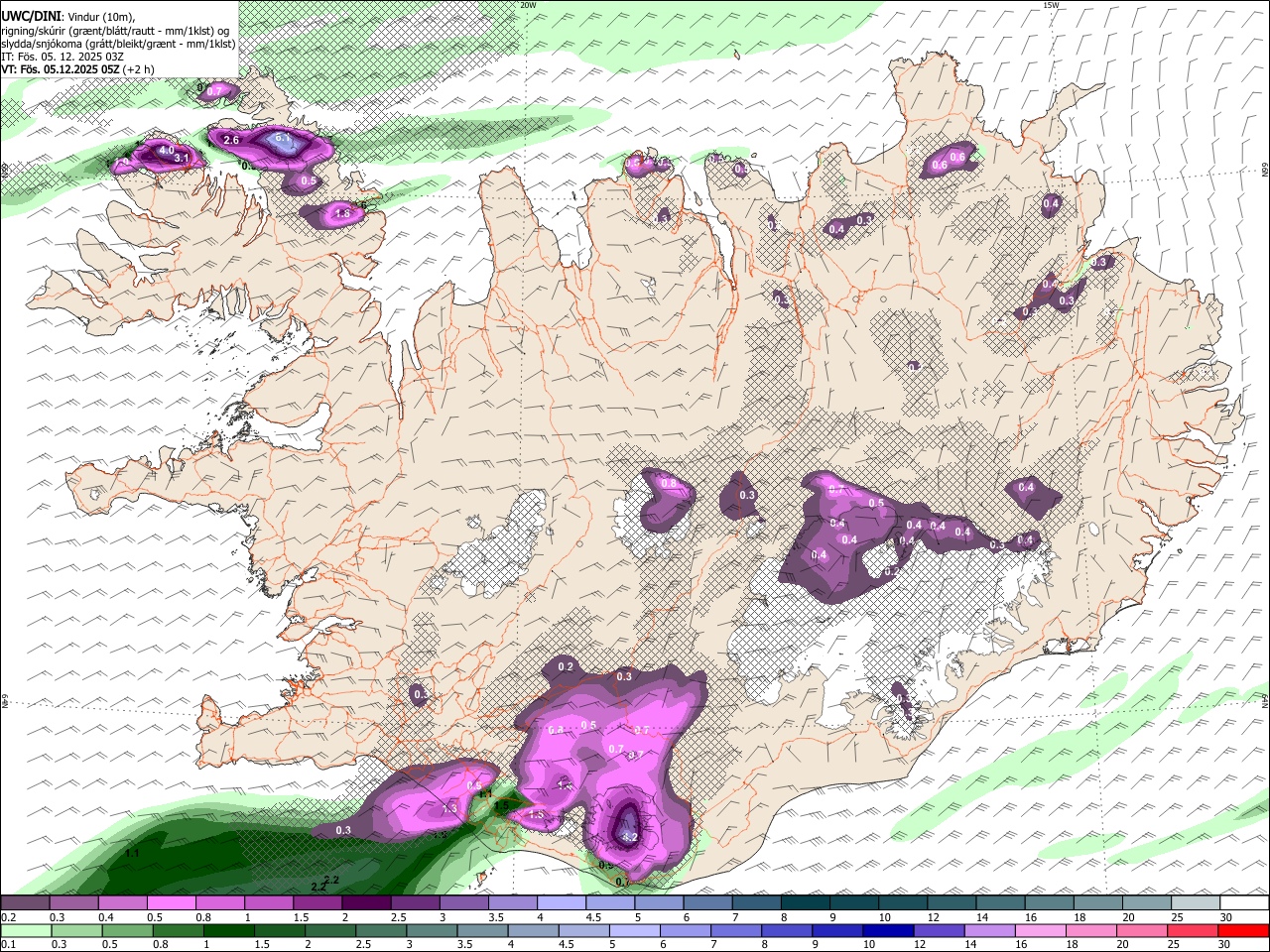Click the "20W" longitude label

529,5
